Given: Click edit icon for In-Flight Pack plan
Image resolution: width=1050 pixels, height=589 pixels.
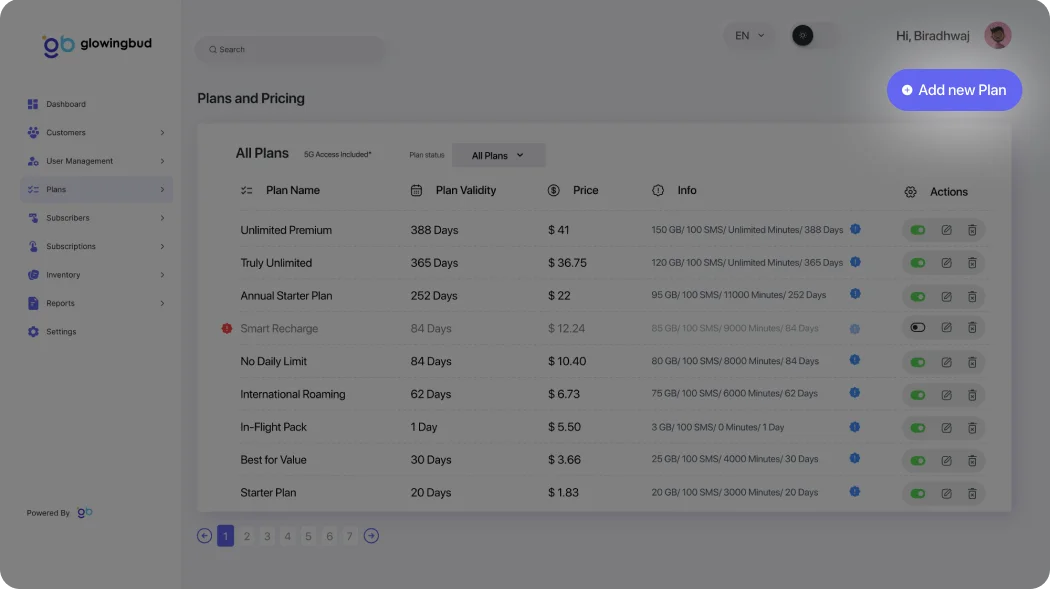Looking at the screenshot, I should (x=946, y=428).
